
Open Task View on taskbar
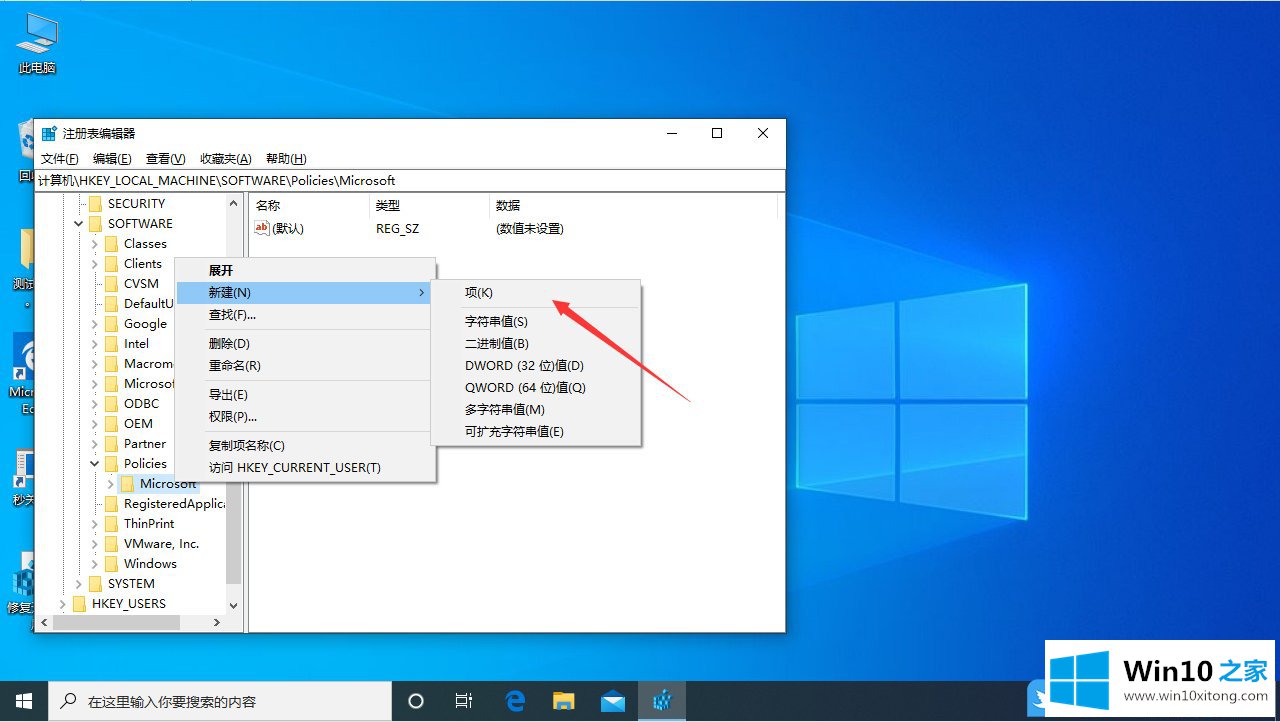pyautogui.click(x=464, y=701)
